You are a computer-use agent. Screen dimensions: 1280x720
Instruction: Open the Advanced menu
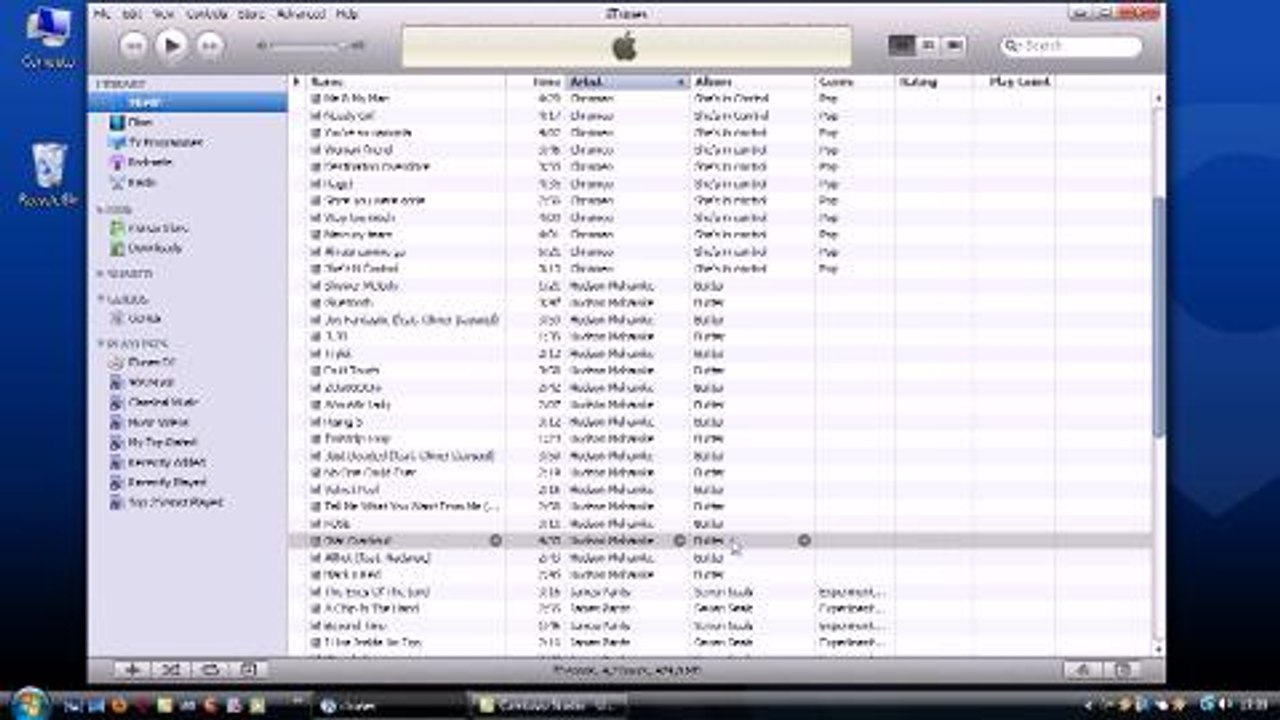coord(301,15)
